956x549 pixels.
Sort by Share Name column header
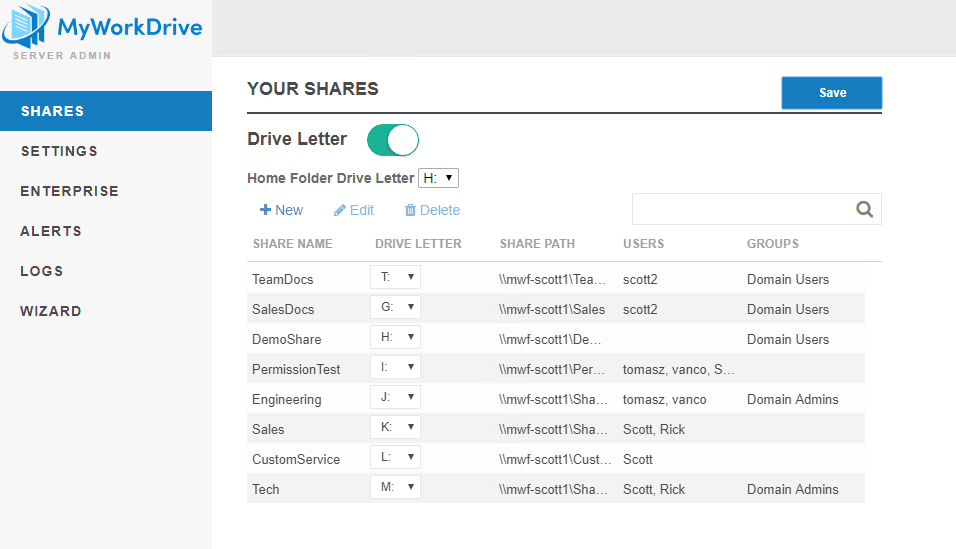[x=292, y=244]
